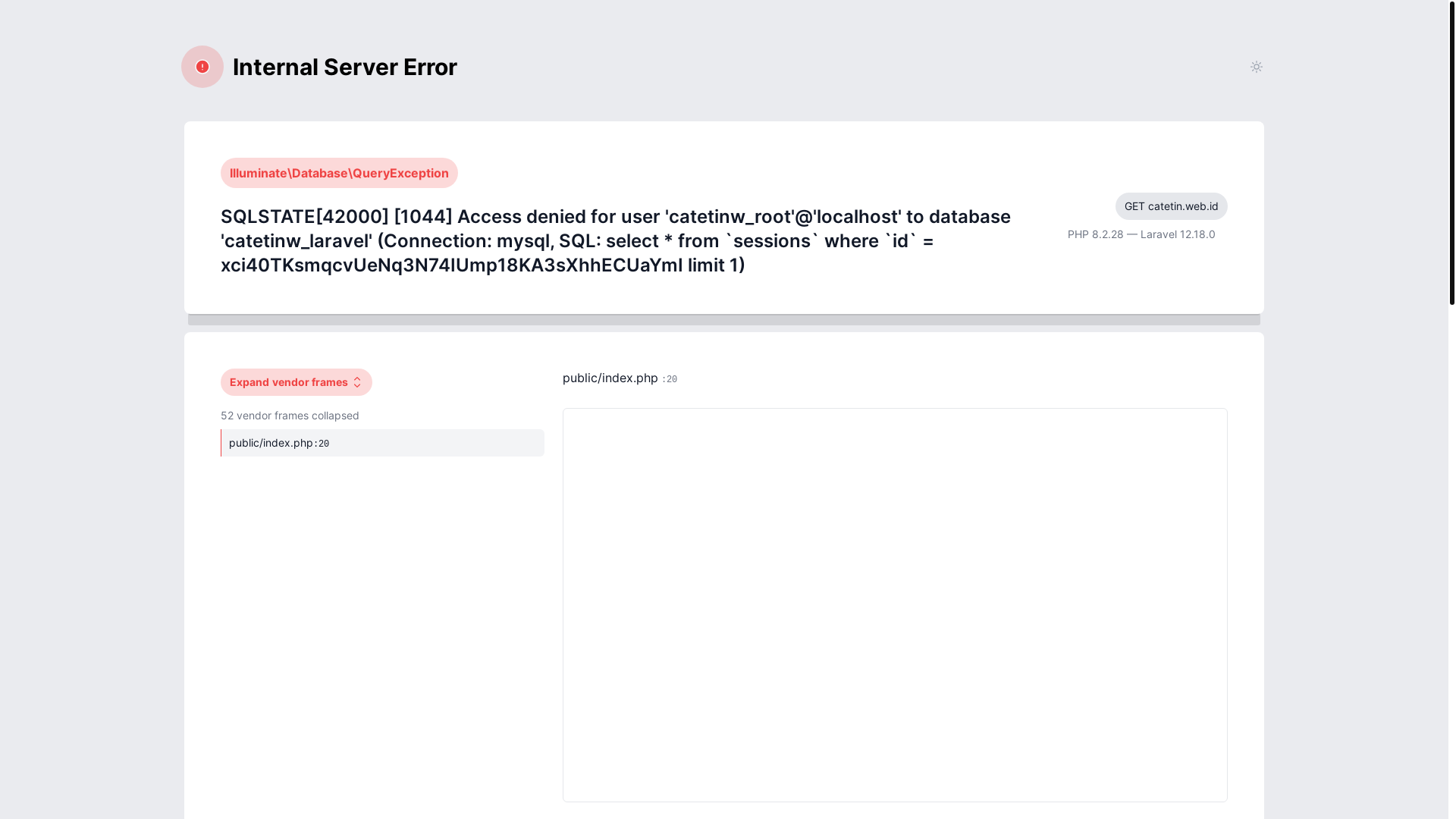The image size is (1456, 819).
Task: Click the GET catetin.web.id request badge
Action: [x=1171, y=206]
